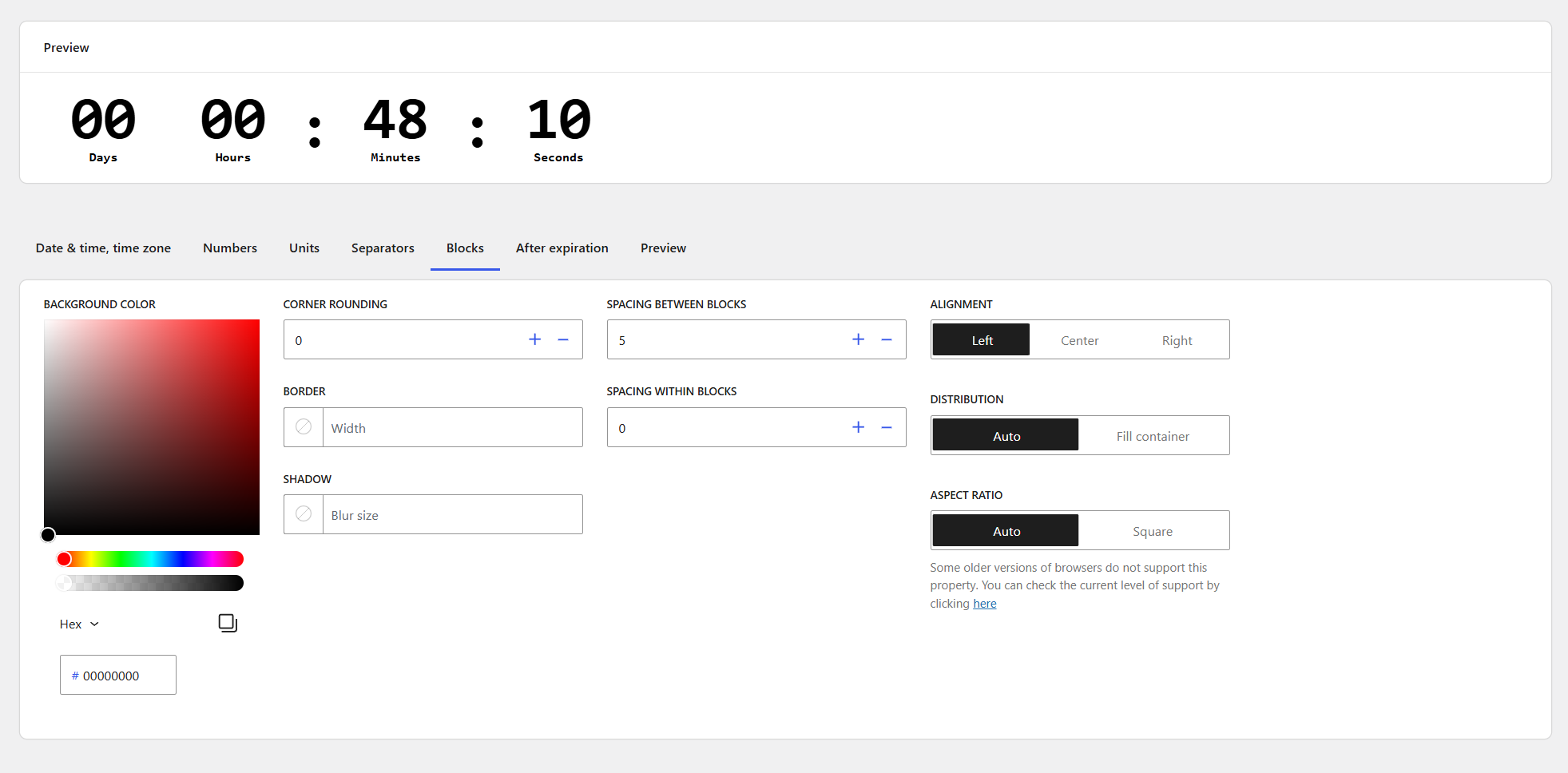This screenshot has width=1568, height=773.
Task: Open the After expiration tab
Action: [x=562, y=248]
